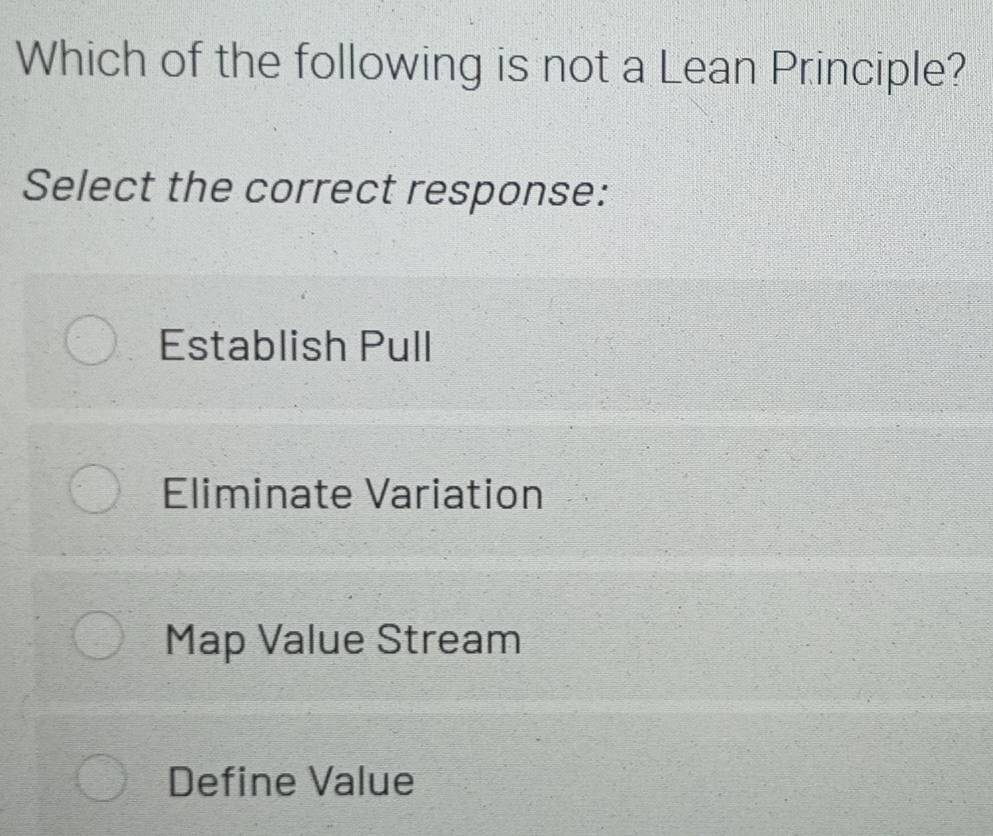Click the word 'Variation' in second option
The width and height of the screenshot is (993, 836).
click(x=453, y=494)
